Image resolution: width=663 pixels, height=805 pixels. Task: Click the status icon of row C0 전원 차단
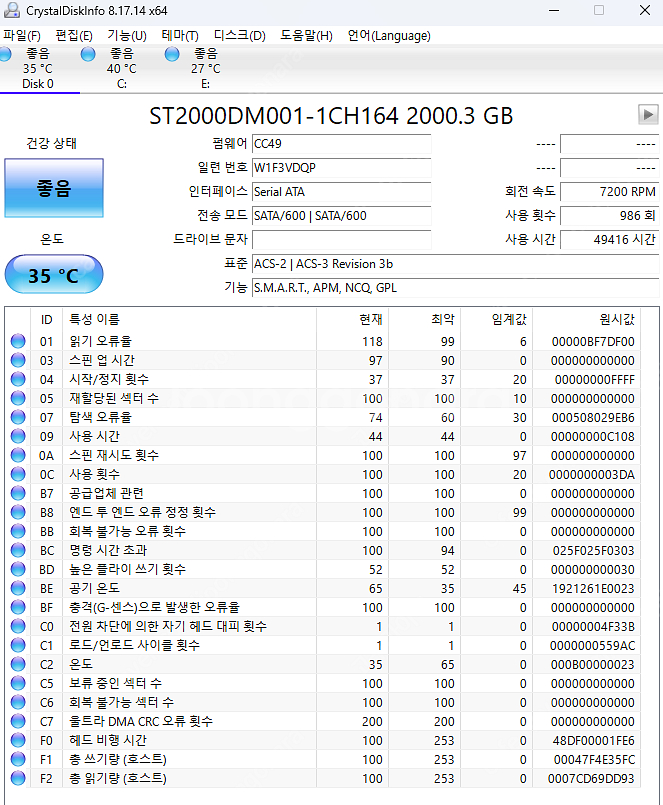tap(18, 626)
